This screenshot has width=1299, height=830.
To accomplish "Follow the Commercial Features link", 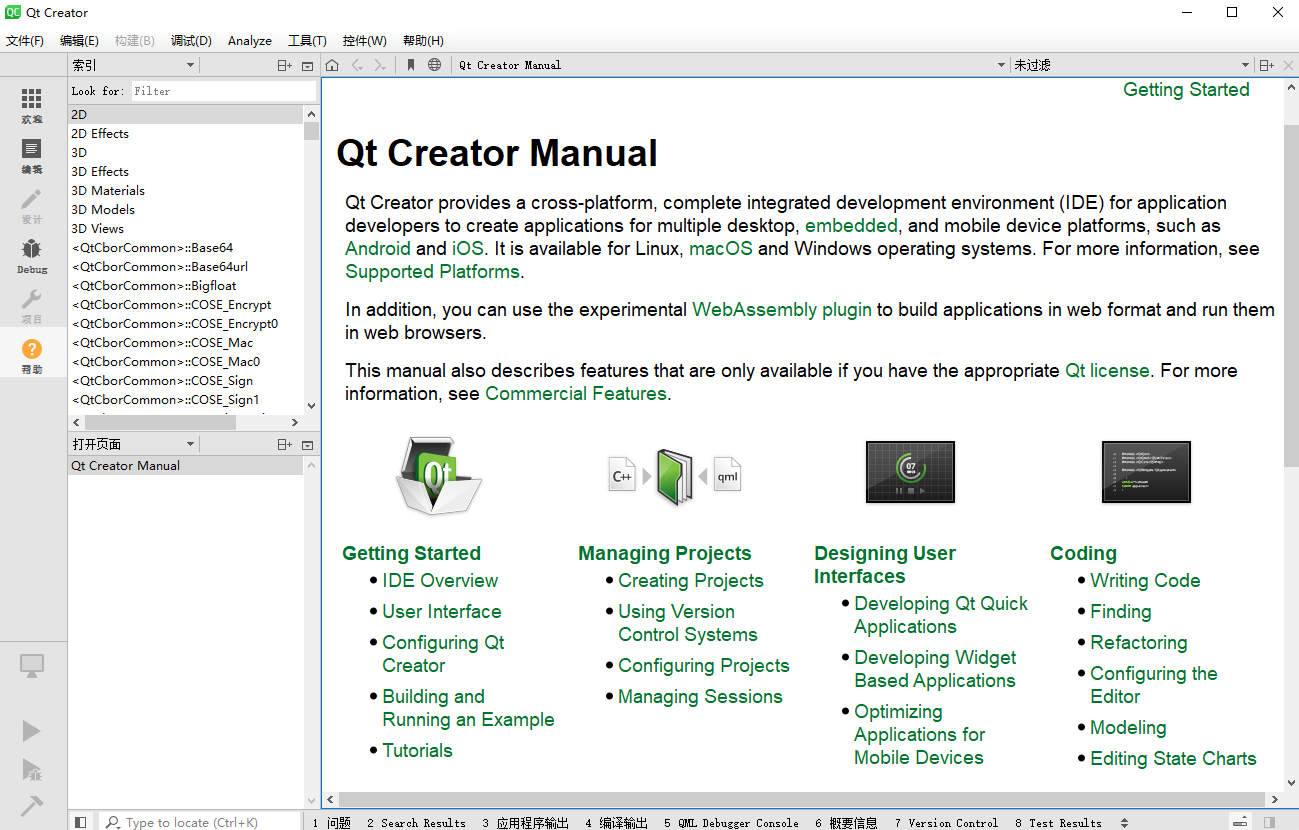I will click(576, 394).
